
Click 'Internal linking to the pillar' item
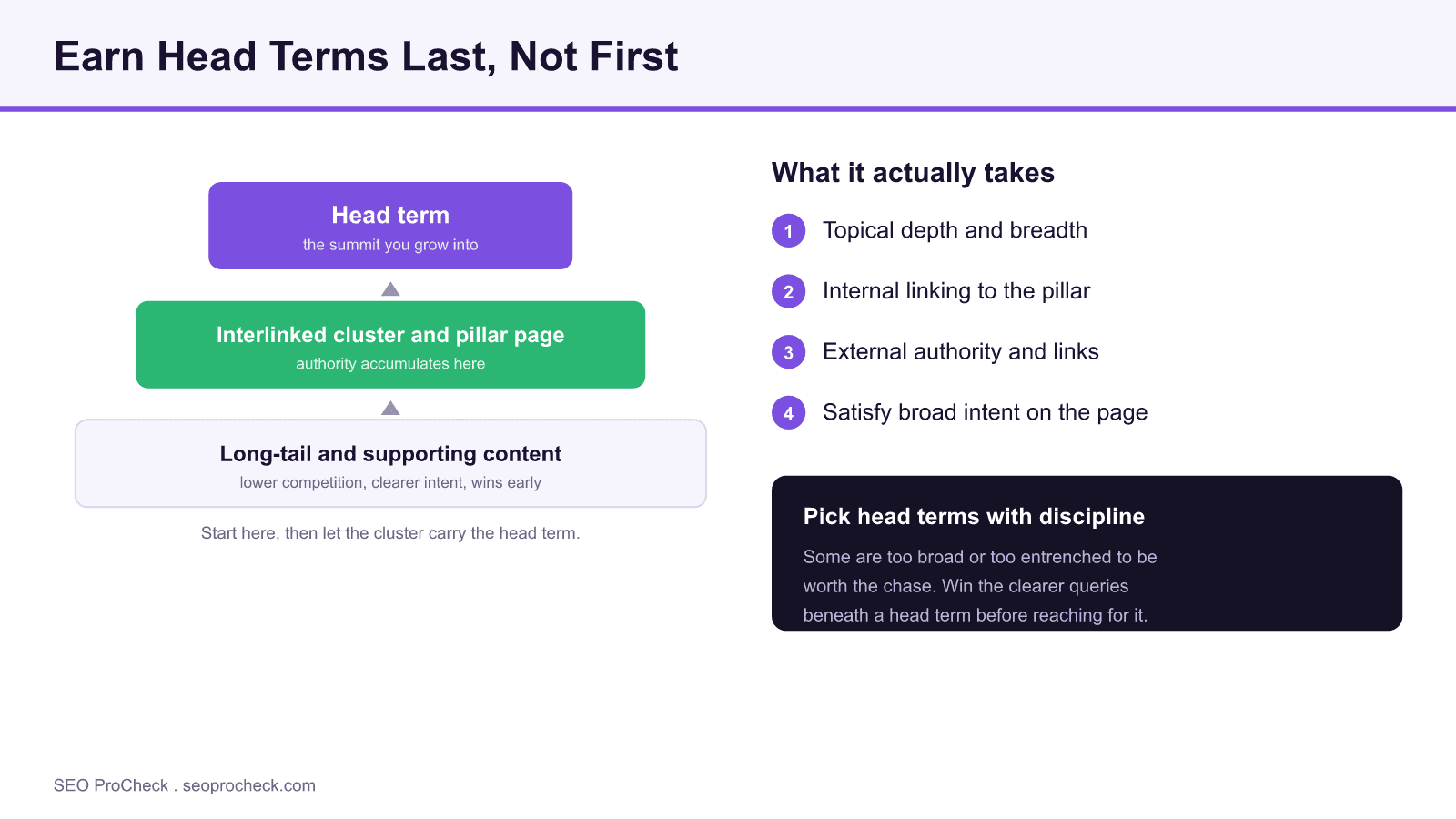pyautogui.click(x=956, y=291)
